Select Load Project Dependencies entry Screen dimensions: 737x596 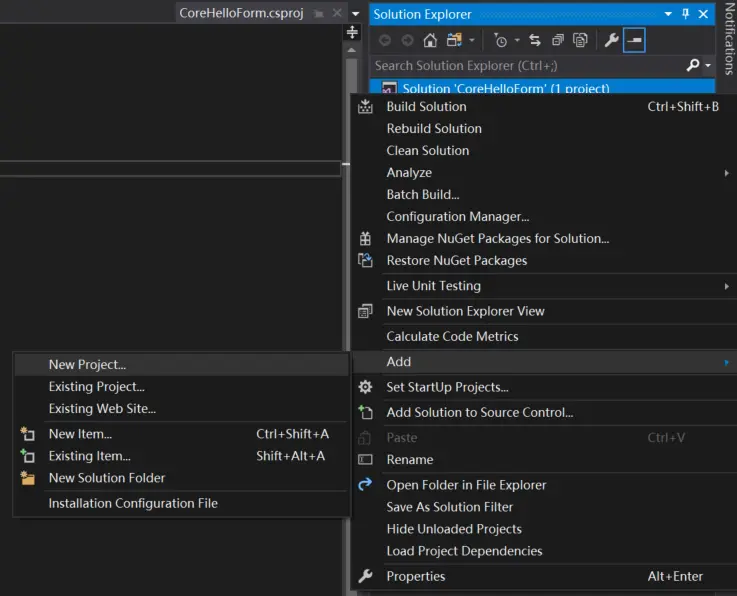click(x=544, y=551)
